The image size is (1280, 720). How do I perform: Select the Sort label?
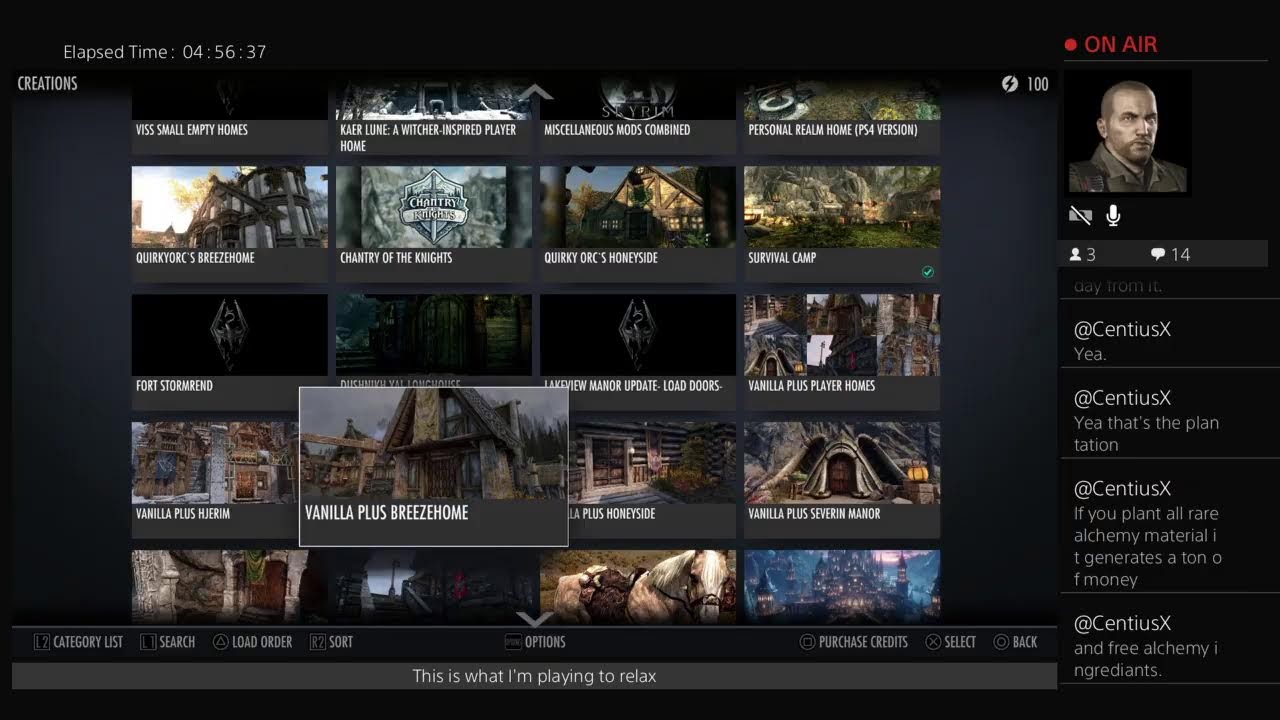click(341, 642)
